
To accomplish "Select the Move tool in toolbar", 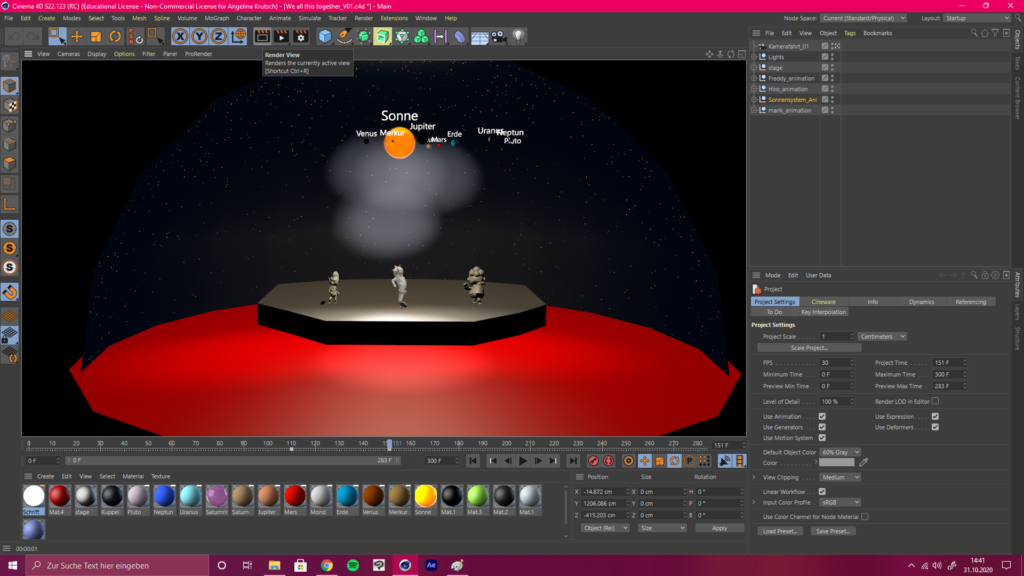I will tap(77, 37).
